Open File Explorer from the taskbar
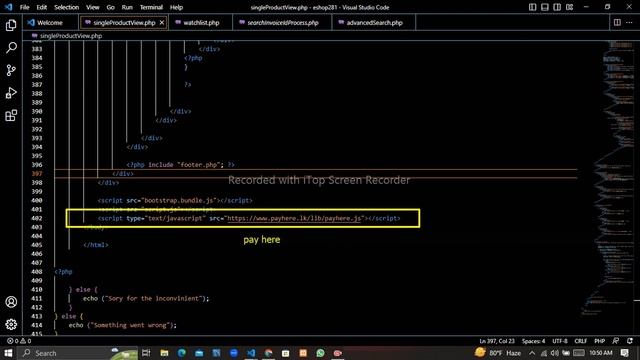640x360 pixels. (x=164, y=353)
